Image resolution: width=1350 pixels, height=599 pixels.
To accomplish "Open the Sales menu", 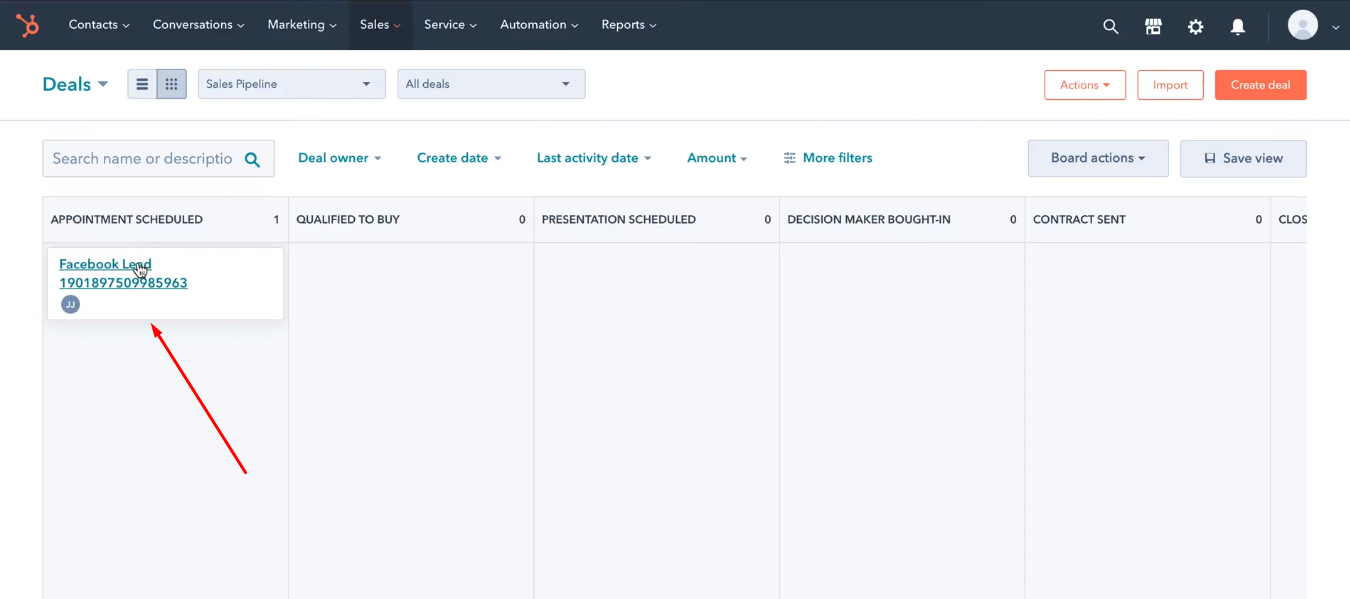I will (x=380, y=25).
